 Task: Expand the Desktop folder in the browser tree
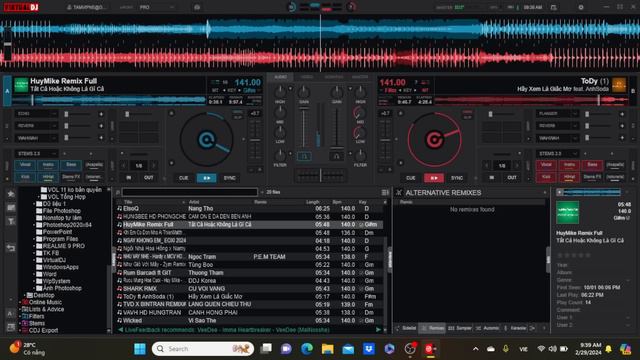point(24,295)
